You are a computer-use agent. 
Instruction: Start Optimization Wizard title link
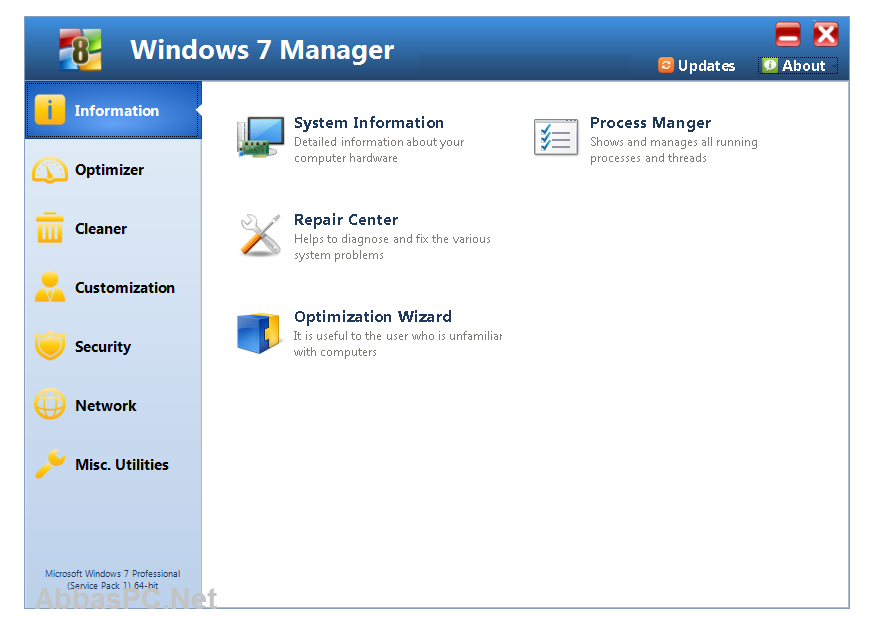[x=373, y=317]
